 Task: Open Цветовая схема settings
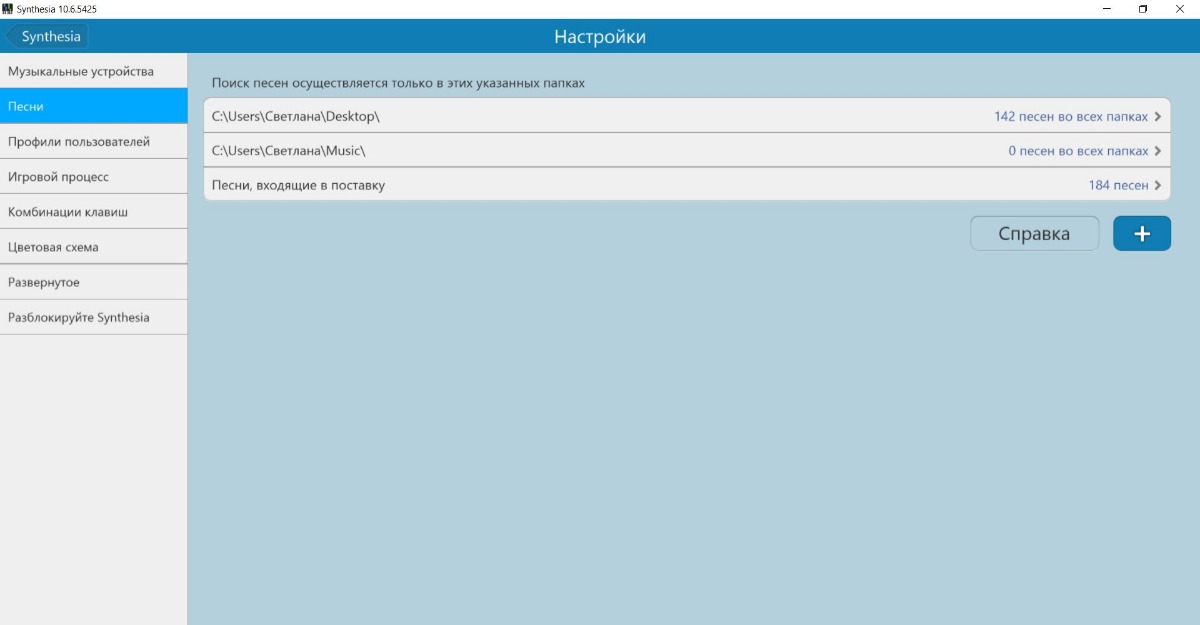click(93, 246)
